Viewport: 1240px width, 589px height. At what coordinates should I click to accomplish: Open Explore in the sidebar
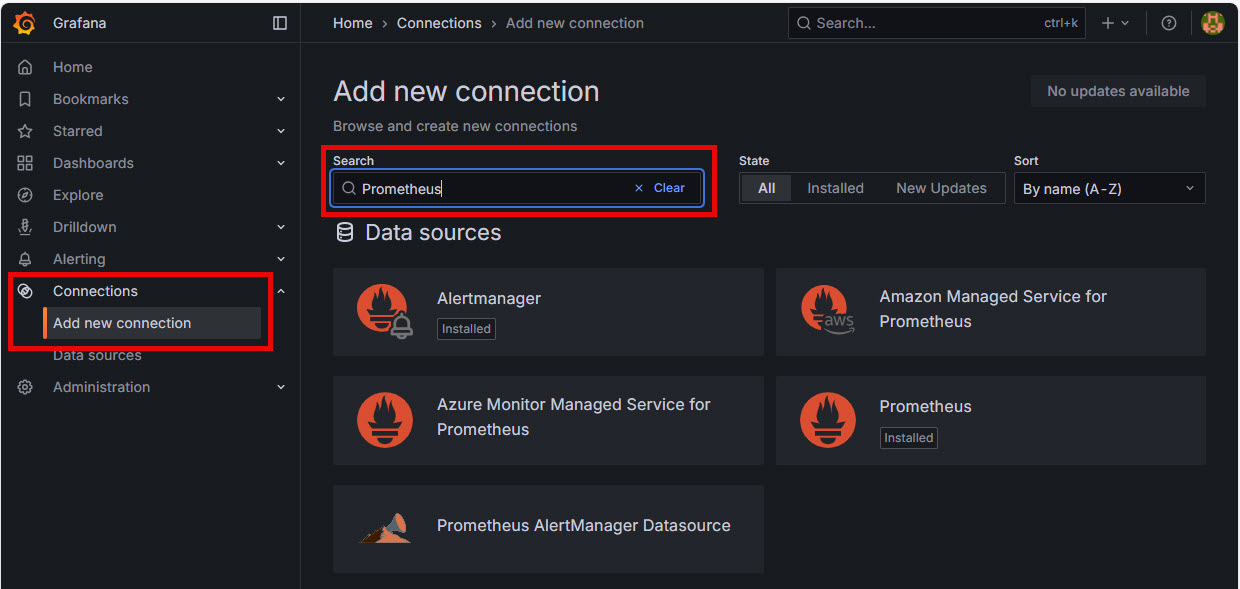pyautogui.click(x=78, y=195)
